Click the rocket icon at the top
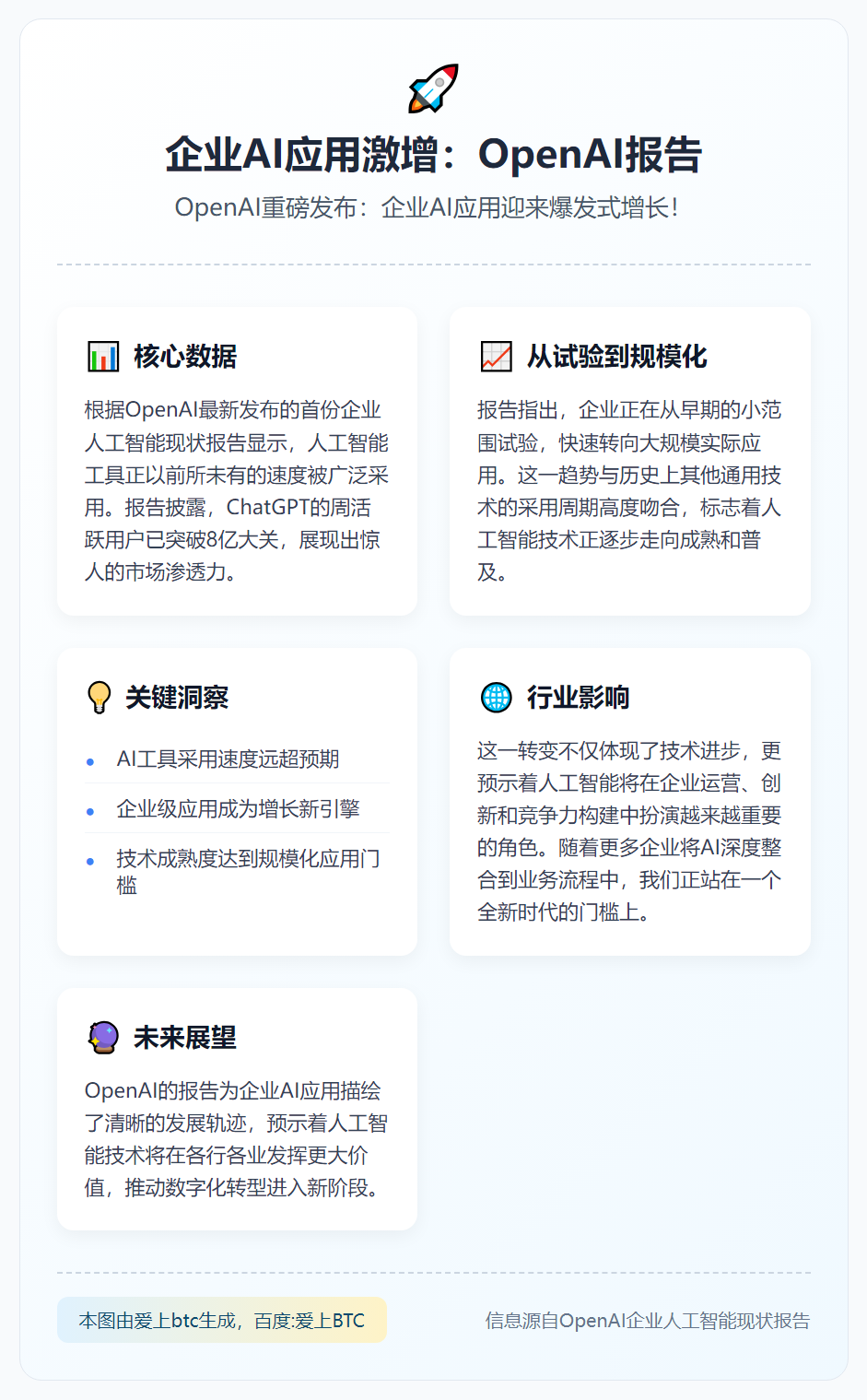The height and width of the screenshot is (1400, 867). tap(433, 88)
